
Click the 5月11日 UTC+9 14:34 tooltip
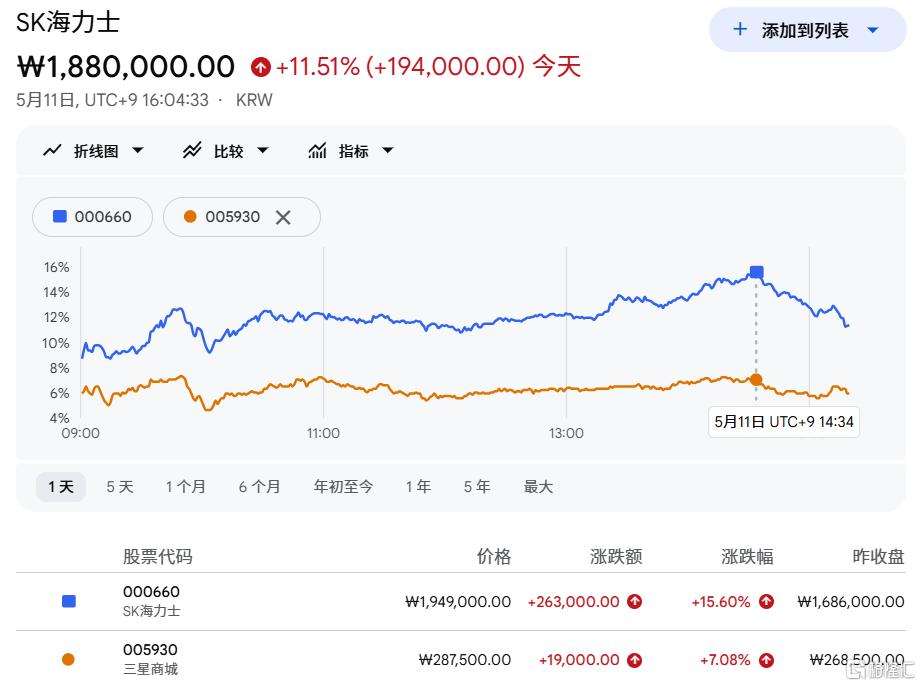point(784,422)
